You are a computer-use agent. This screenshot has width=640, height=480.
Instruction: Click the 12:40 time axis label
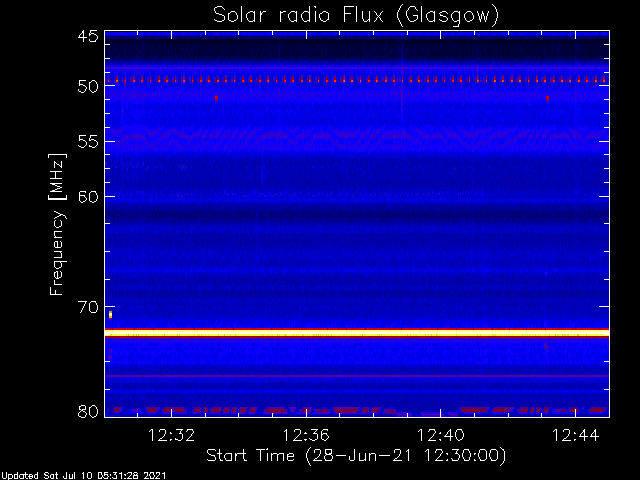pos(440,435)
